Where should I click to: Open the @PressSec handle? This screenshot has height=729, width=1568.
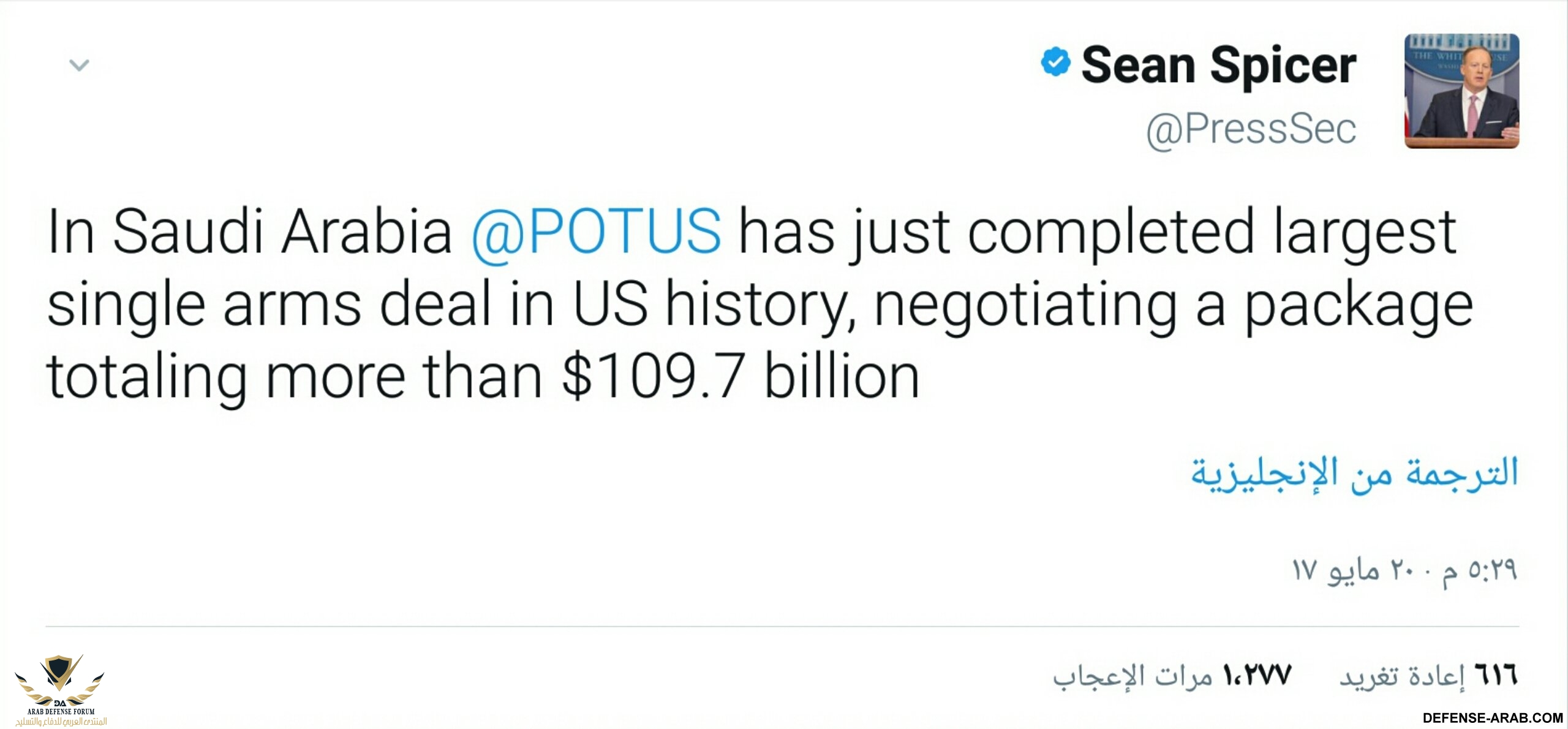point(1251,129)
